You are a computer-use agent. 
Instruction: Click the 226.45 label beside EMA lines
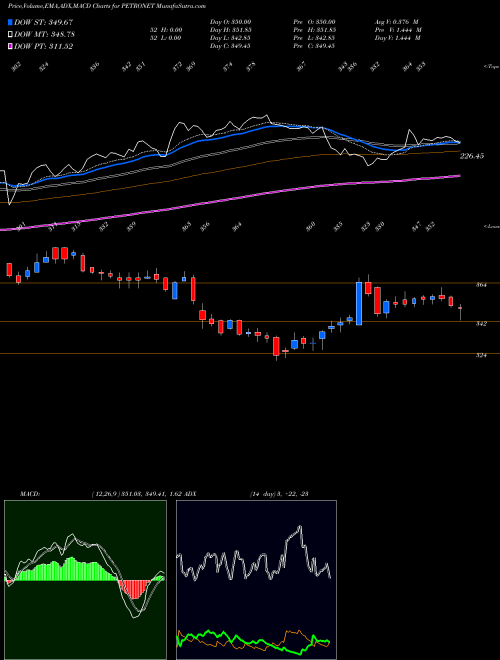coord(472,156)
